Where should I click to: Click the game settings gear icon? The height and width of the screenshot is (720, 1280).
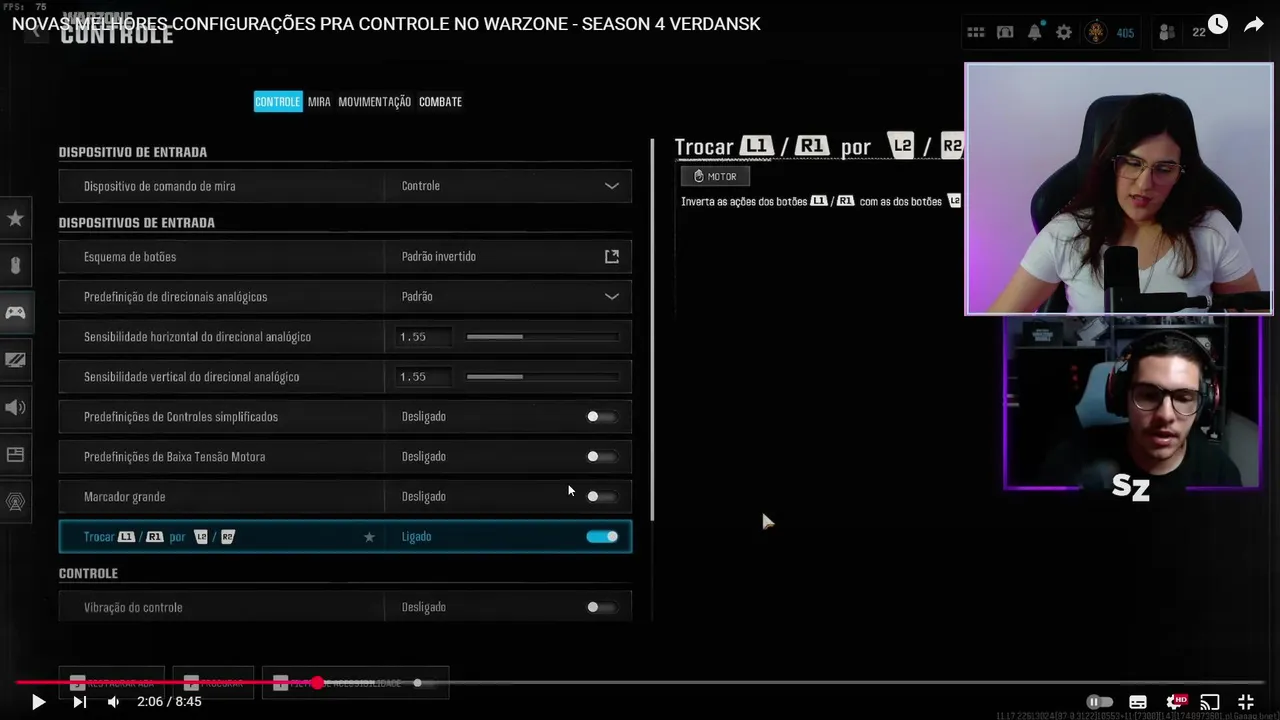click(x=1064, y=33)
